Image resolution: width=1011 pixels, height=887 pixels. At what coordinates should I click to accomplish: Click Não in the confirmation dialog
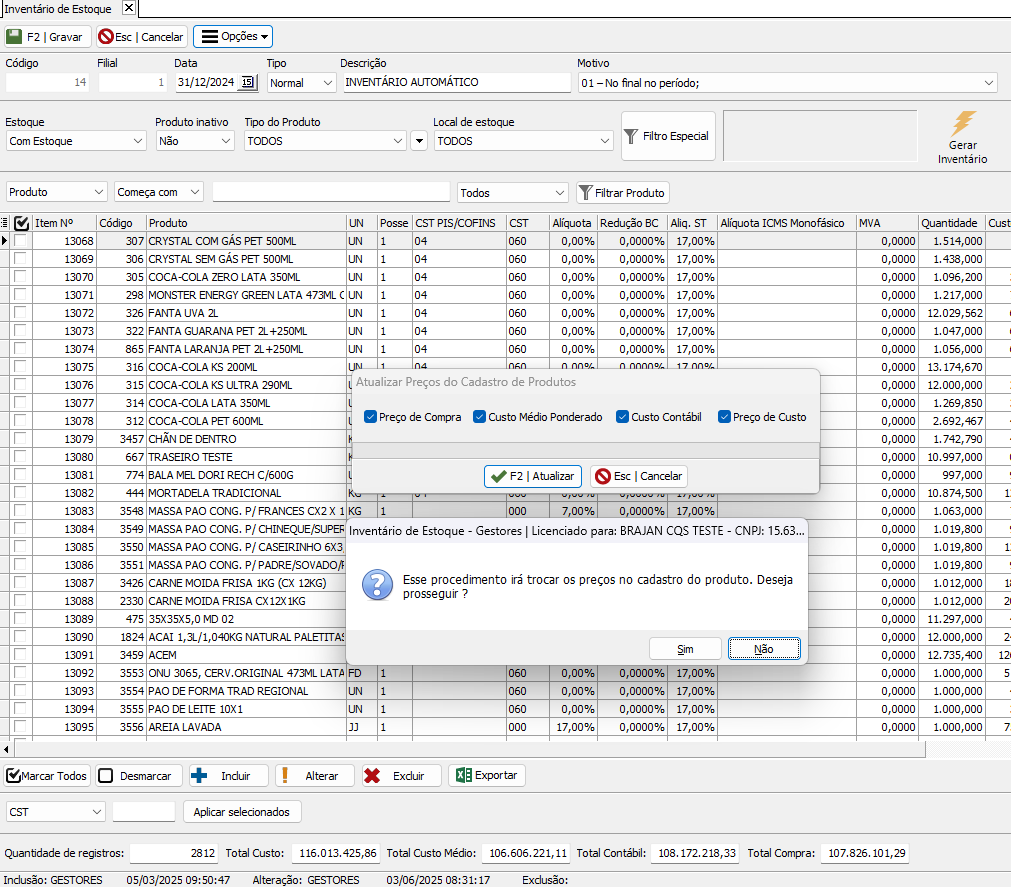click(764, 649)
